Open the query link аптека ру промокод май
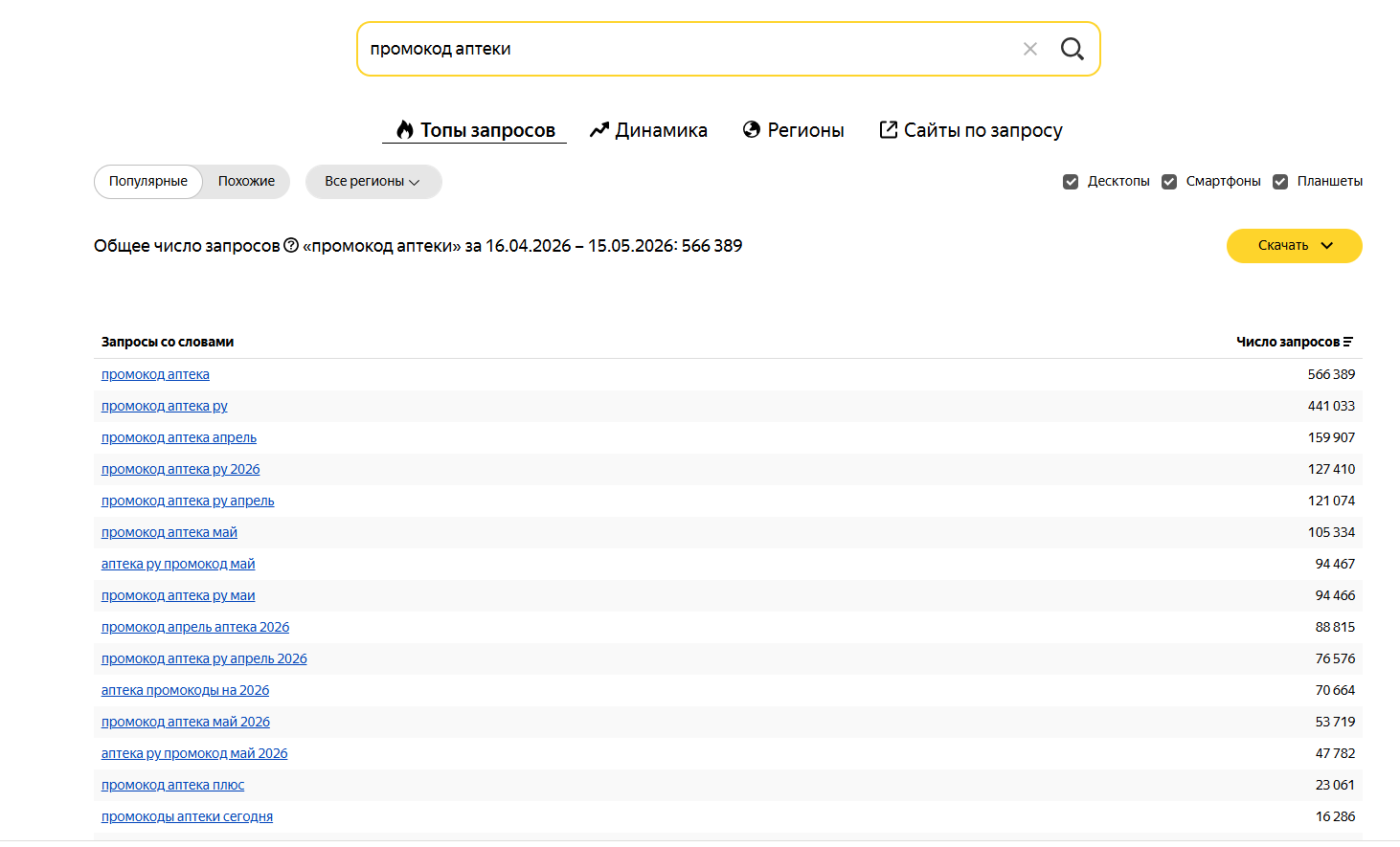This screenshot has width=1400, height=847. point(178,564)
